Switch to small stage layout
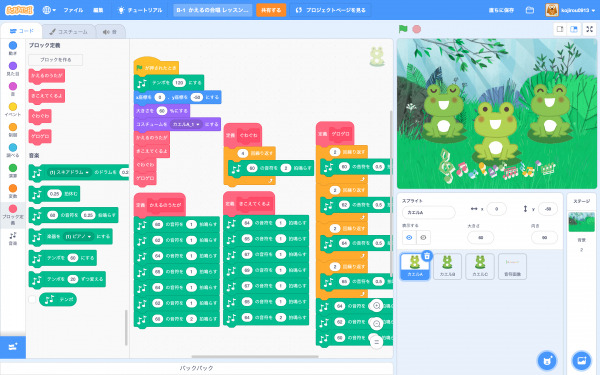The width and height of the screenshot is (600, 375). tap(560, 29)
